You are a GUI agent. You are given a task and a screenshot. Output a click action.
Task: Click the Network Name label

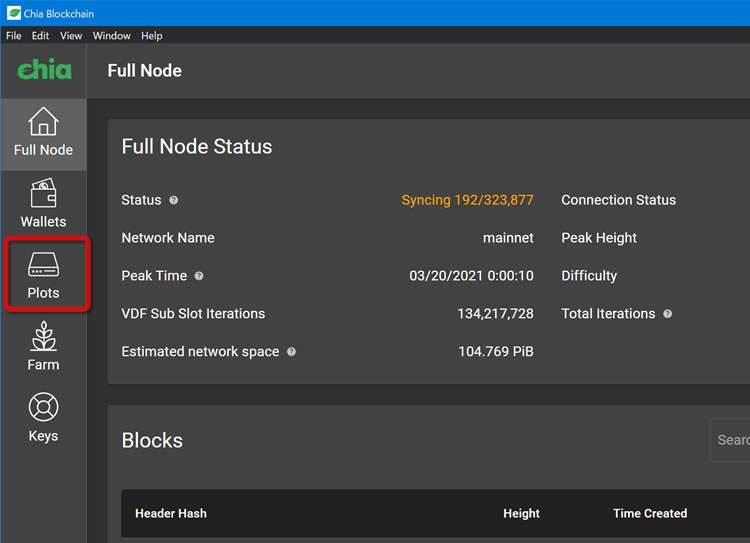[168, 238]
